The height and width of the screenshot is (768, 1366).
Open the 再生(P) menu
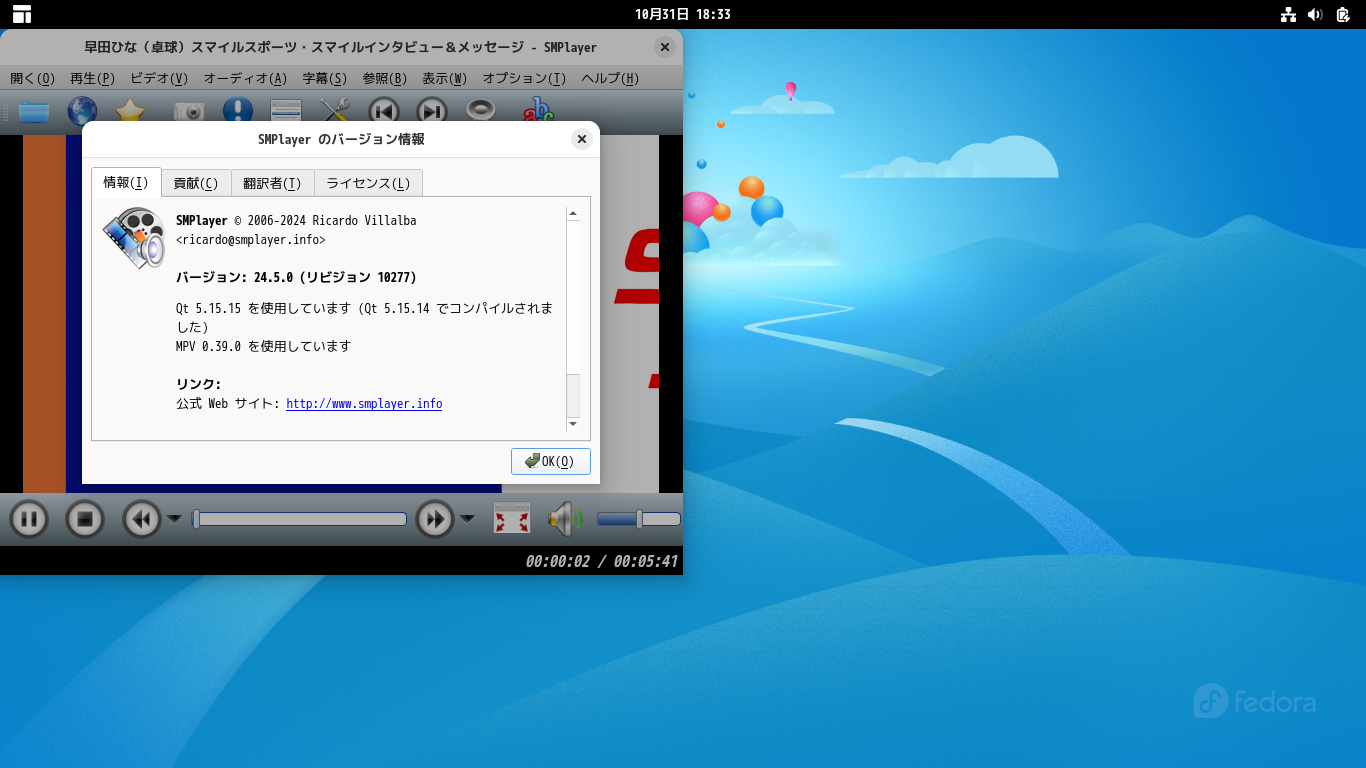[x=93, y=78]
